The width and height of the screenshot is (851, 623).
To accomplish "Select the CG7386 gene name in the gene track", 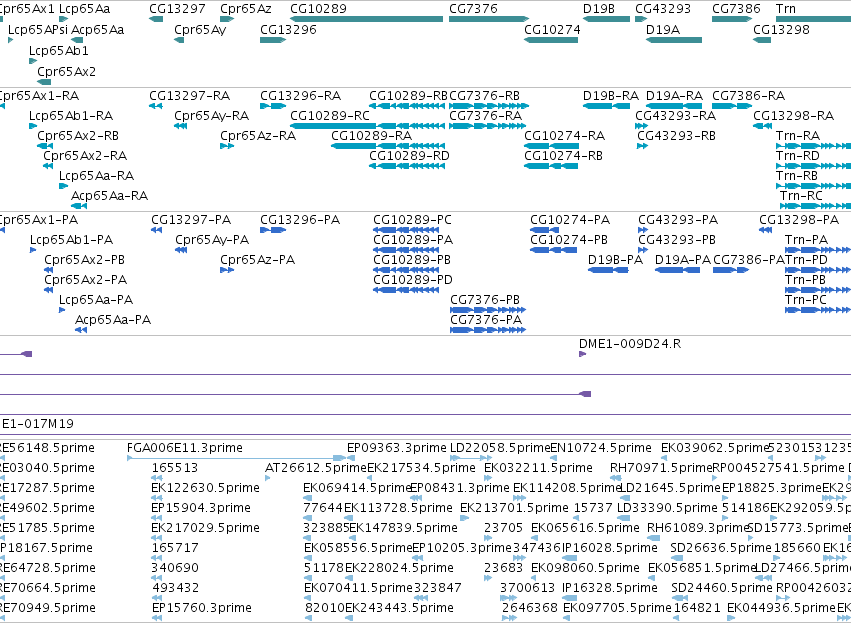I will 736,9.
